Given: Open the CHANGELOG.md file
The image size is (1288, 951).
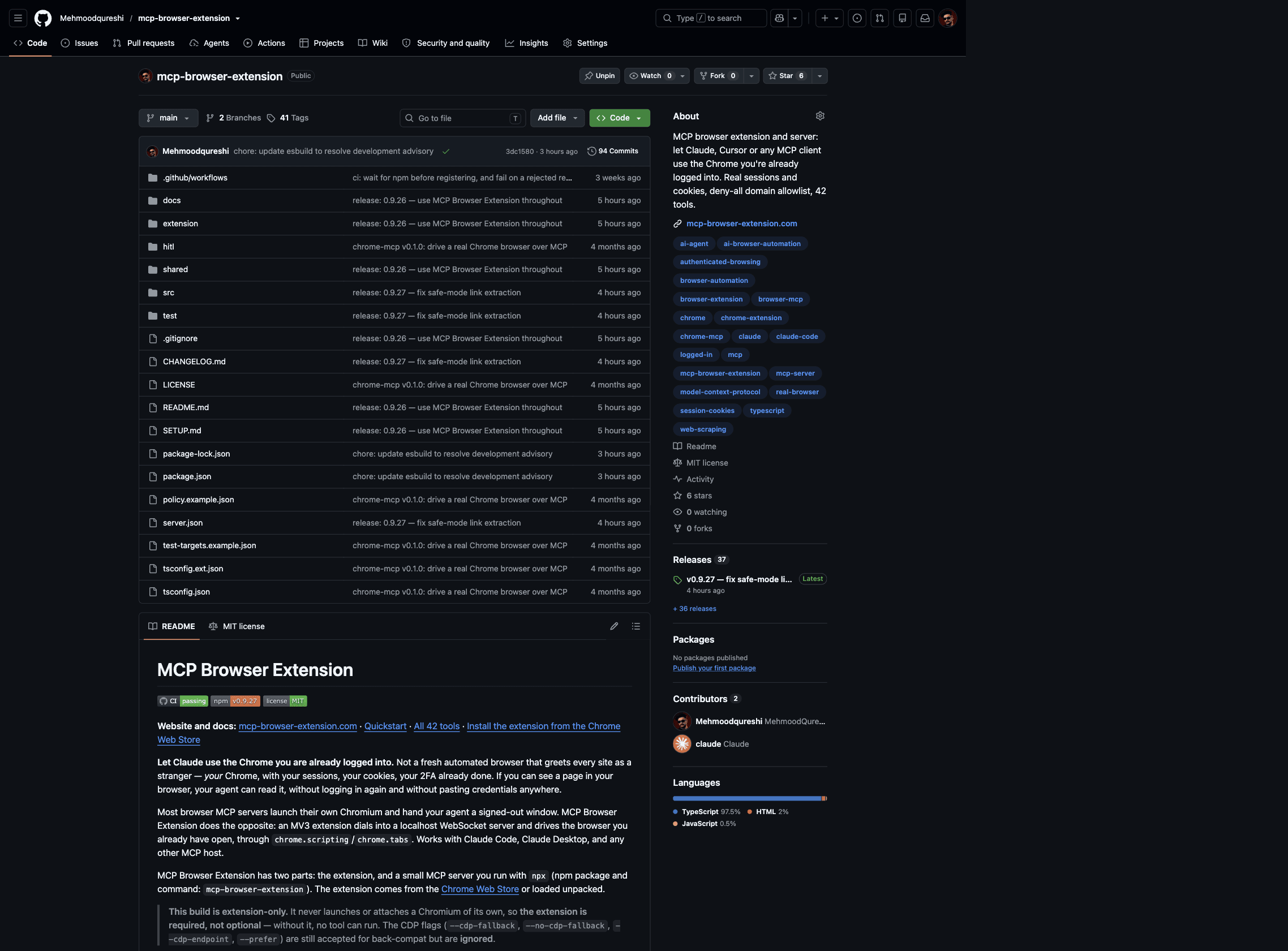Looking at the screenshot, I should click(194, 362).
